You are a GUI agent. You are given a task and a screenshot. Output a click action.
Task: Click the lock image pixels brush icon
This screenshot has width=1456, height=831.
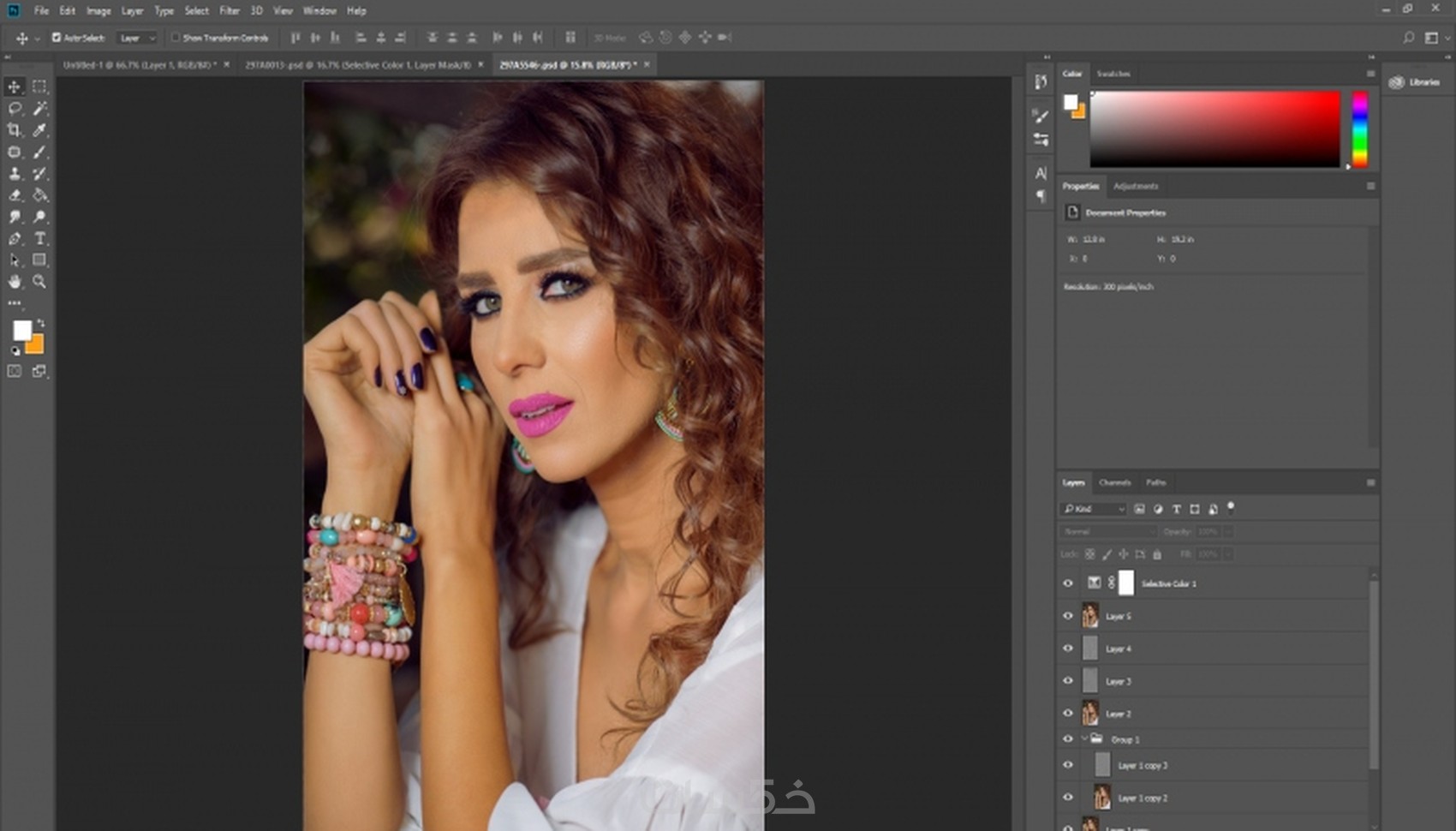[x=1107, y=554]
